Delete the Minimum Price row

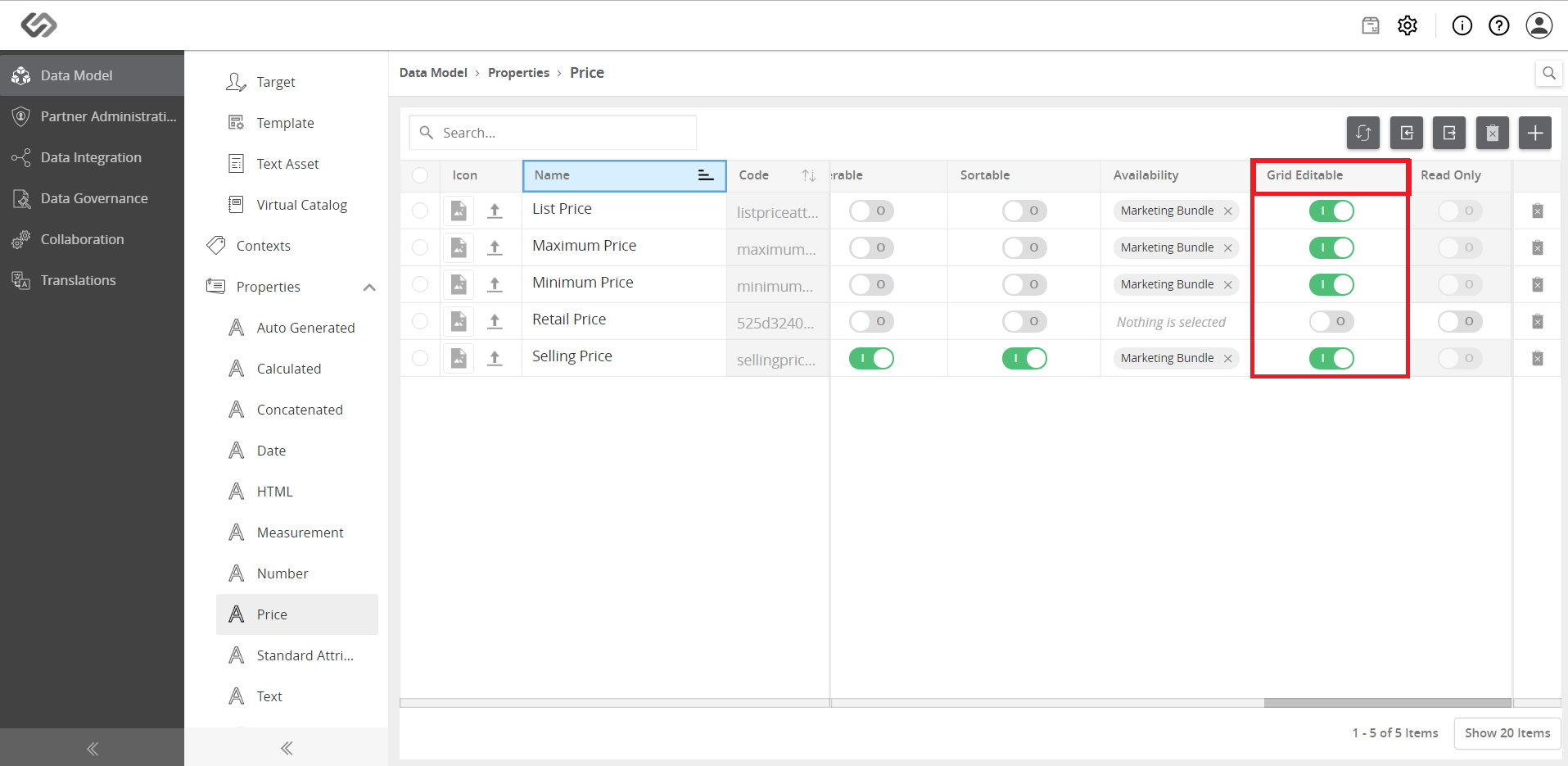1538,285
